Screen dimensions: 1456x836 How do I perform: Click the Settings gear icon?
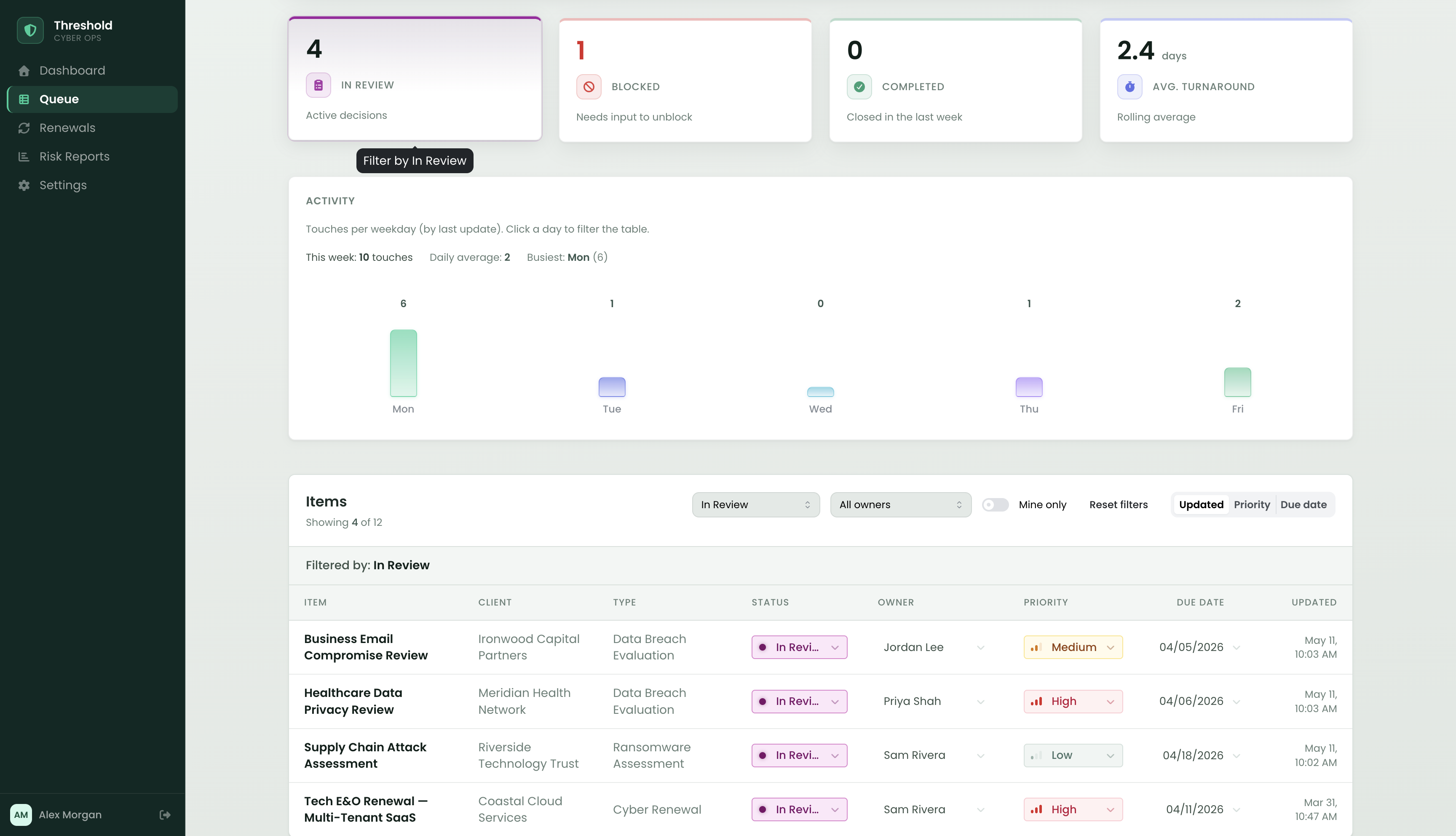click(x=24, y=185)
